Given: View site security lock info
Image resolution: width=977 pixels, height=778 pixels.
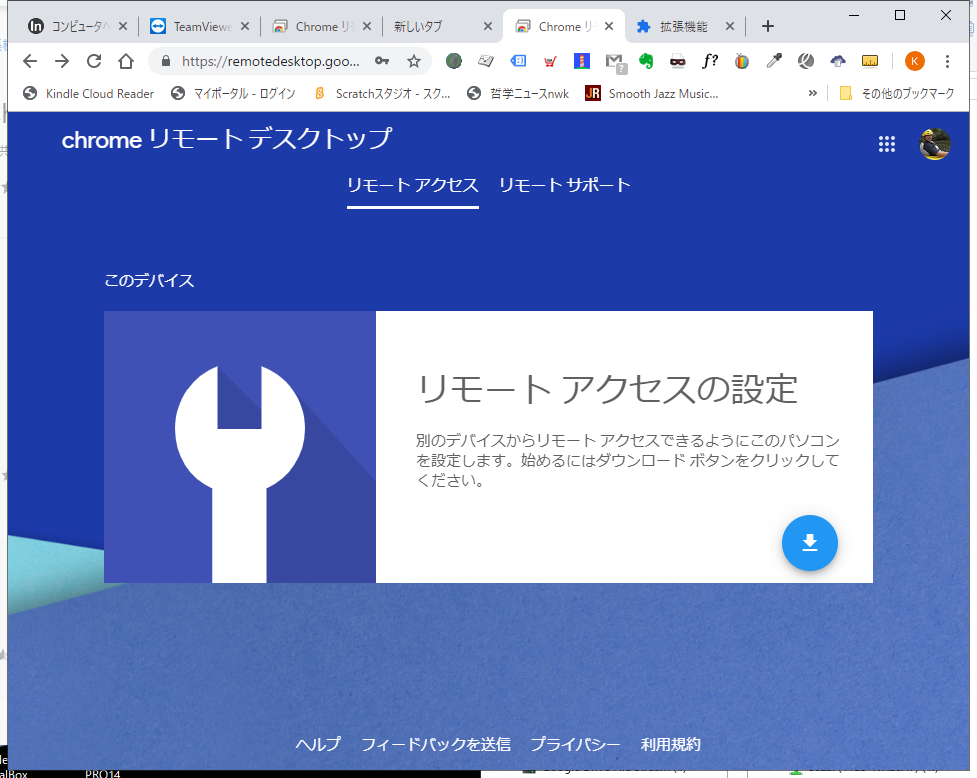Looking at the screenshot, I should click(x=166, y=61).
